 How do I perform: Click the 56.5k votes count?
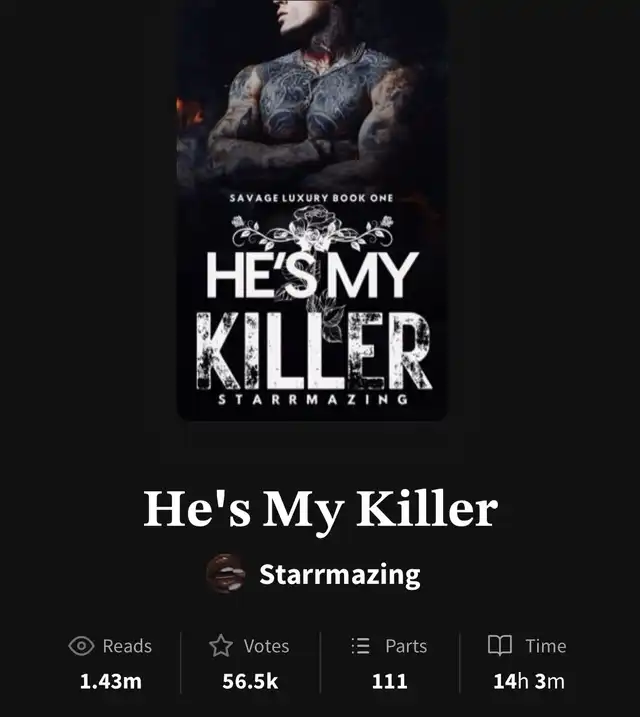click(250, 681)
